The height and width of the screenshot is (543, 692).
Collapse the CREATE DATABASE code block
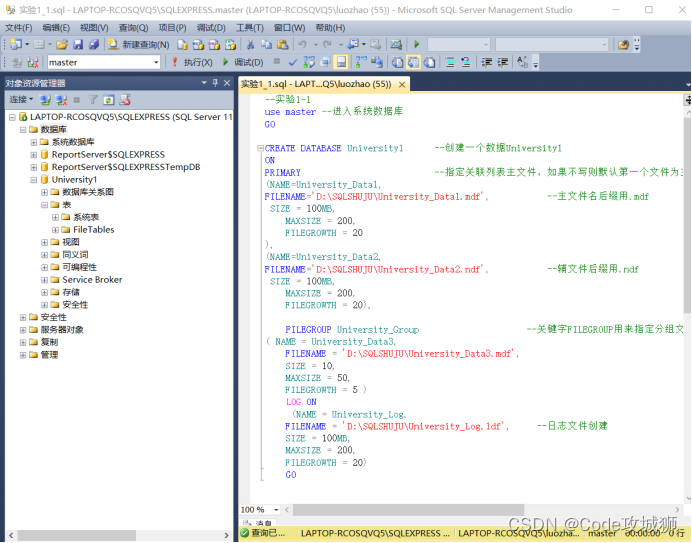point(260,148)
